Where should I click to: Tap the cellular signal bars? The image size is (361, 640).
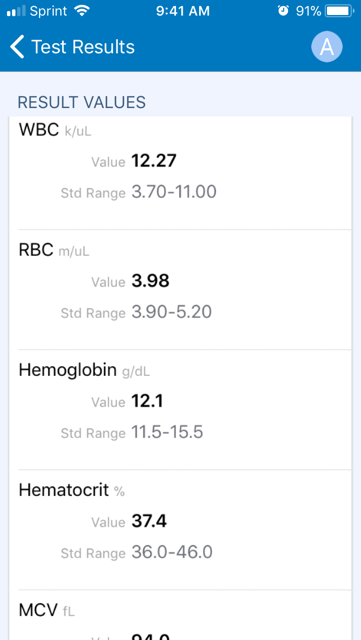point(16,11)
